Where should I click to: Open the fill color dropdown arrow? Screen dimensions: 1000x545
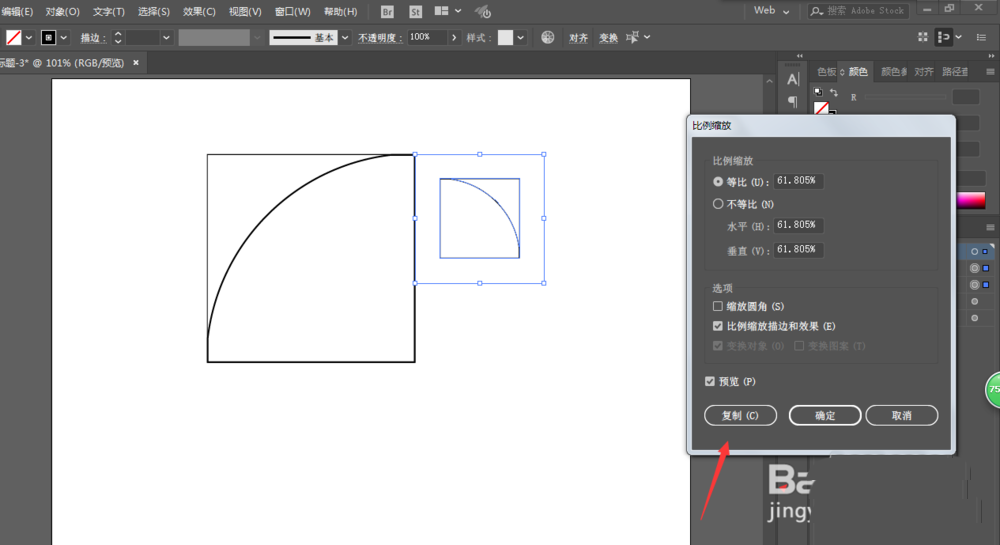[x=29, y=38]
